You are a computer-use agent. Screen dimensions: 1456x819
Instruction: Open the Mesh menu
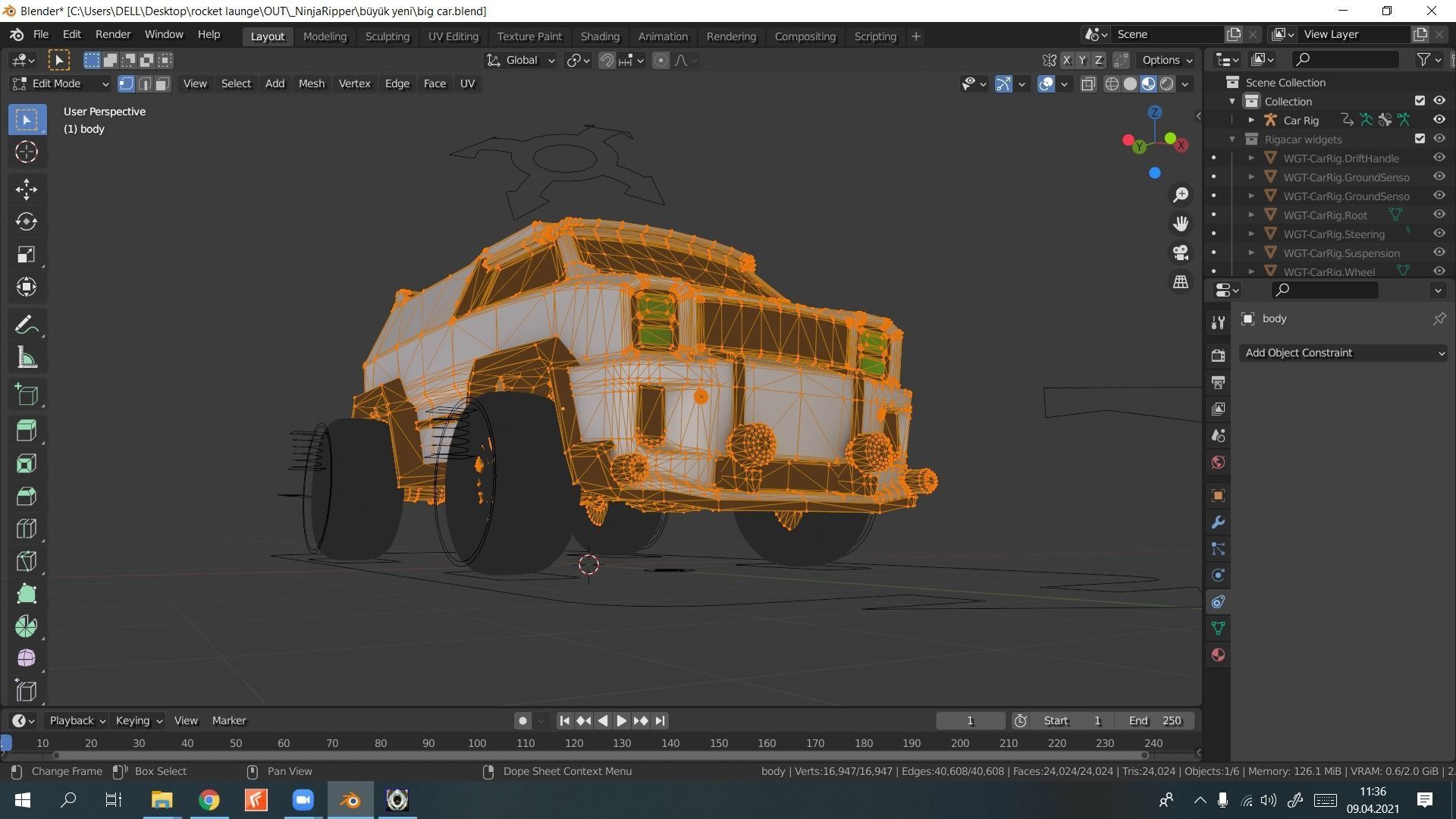(x=311, y=83)
